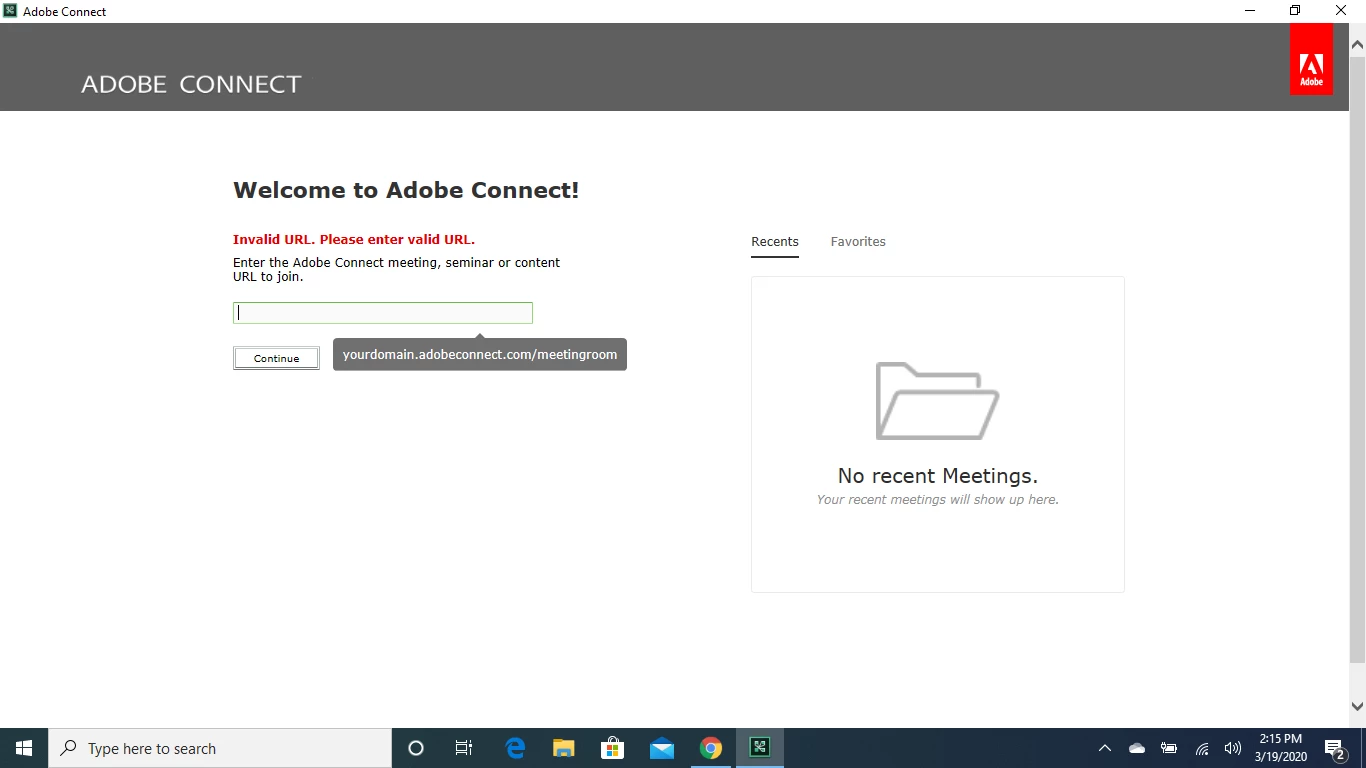The height and width of the screenshot is (768, 1366).
Task: Open the Mail app from the taskbar
Action: click(662, 748)
